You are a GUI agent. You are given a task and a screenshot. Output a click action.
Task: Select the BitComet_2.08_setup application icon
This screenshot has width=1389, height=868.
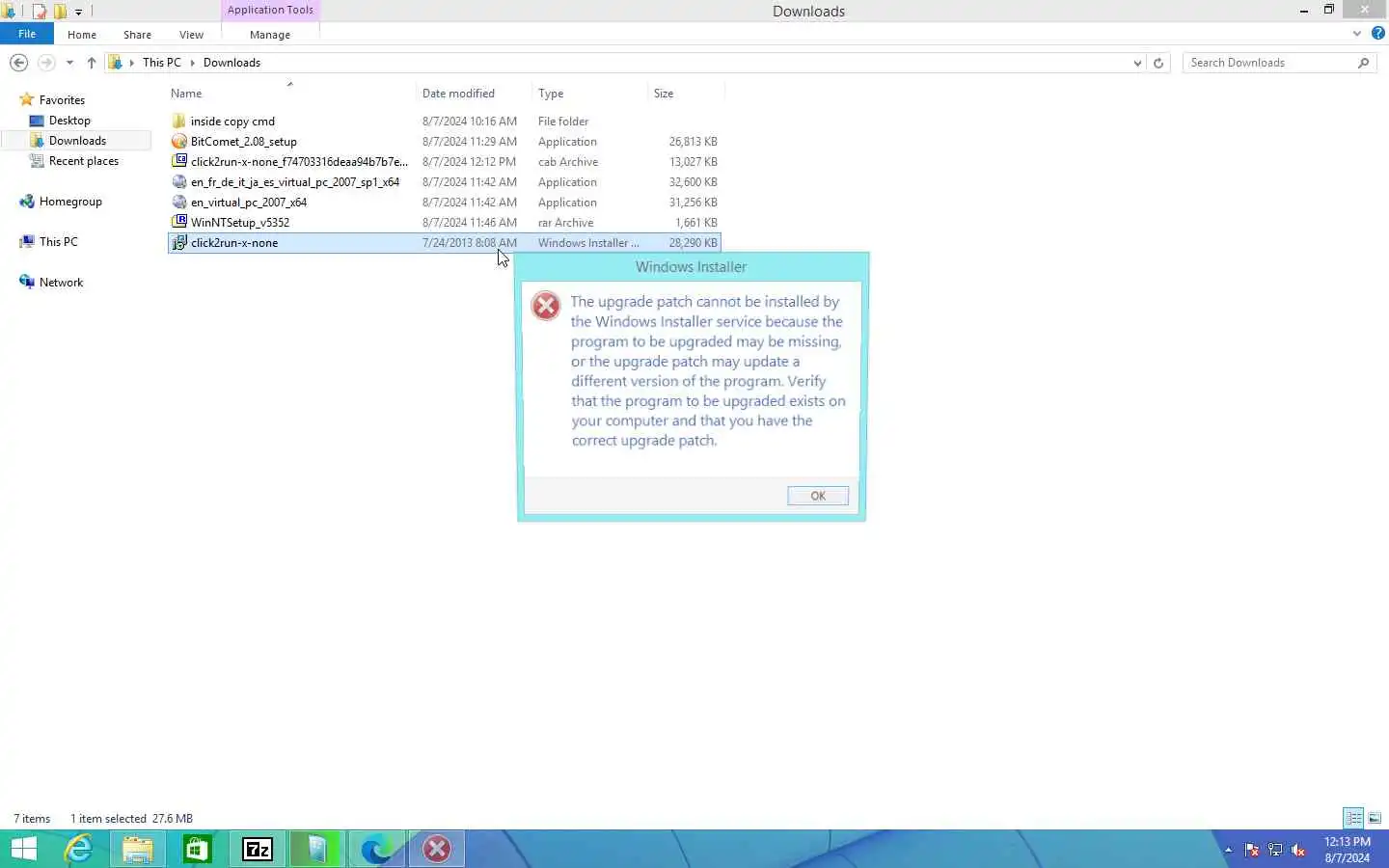click(x=178, y=142)
